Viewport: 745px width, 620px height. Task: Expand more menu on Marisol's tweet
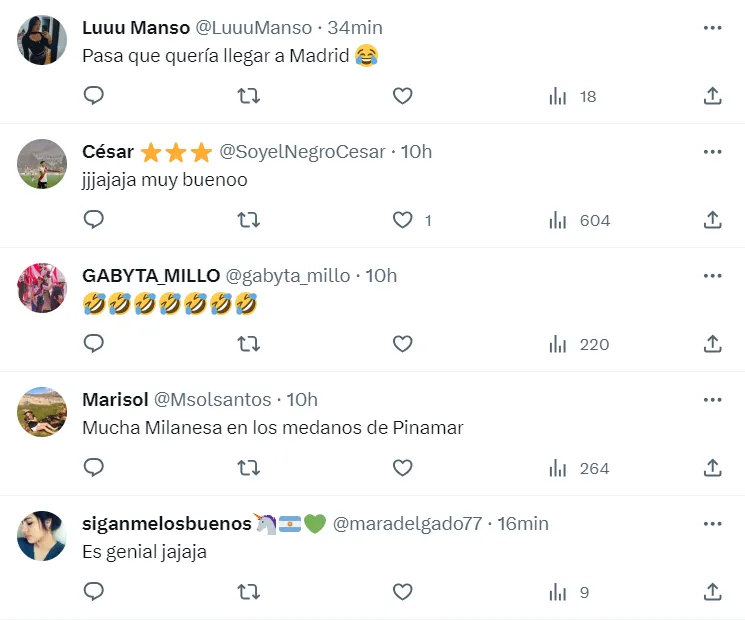712,400
